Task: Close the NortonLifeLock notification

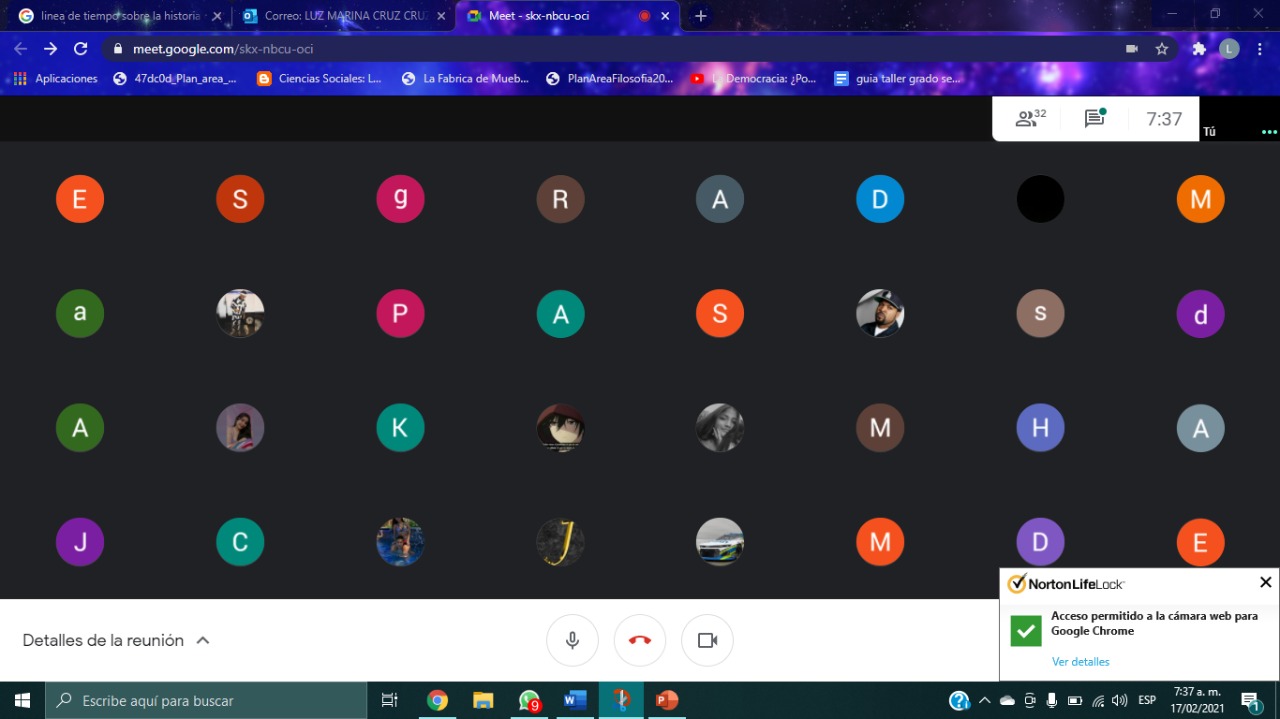Action: click(1265, 582)
